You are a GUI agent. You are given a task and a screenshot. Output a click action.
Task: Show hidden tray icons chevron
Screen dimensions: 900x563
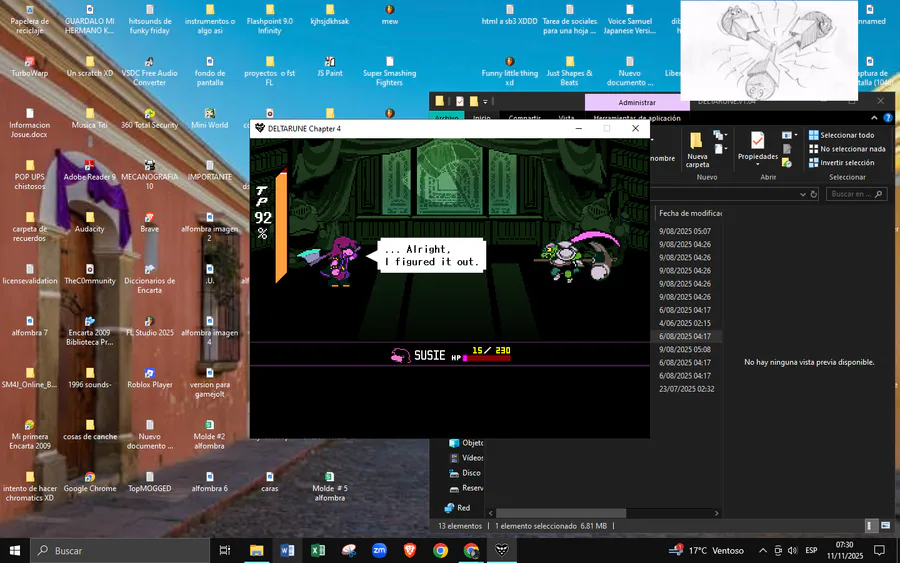(x=763, y=550)
